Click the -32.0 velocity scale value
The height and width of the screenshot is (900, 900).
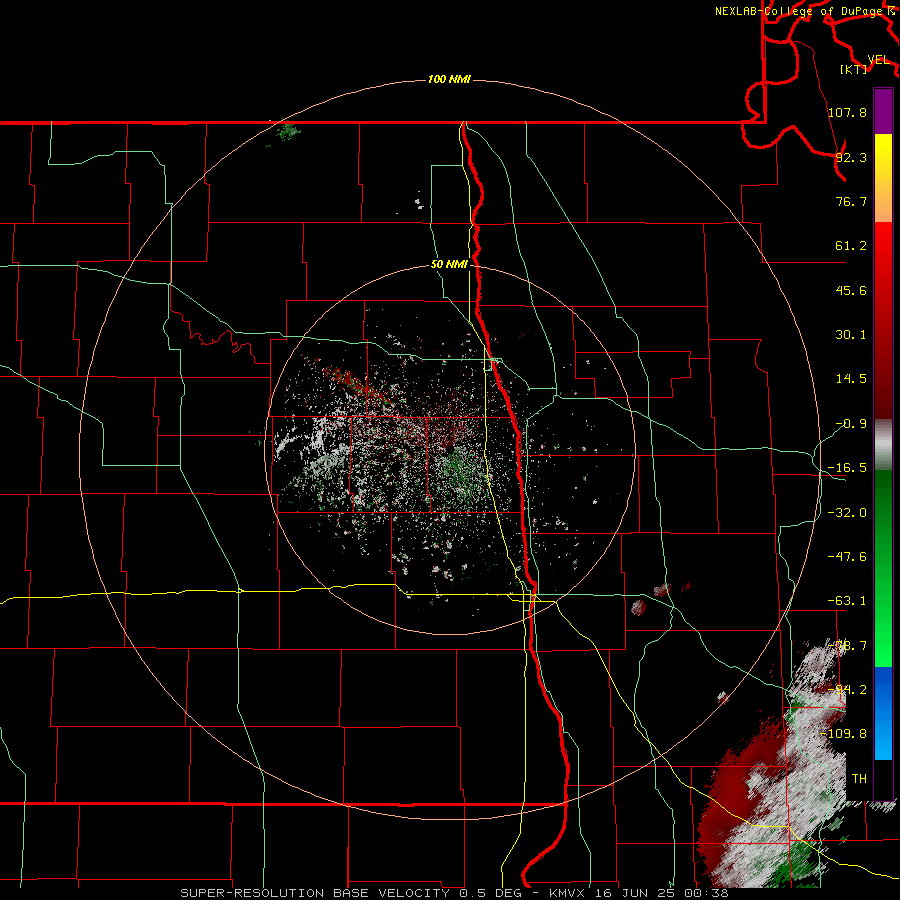[x=847, y=513]
